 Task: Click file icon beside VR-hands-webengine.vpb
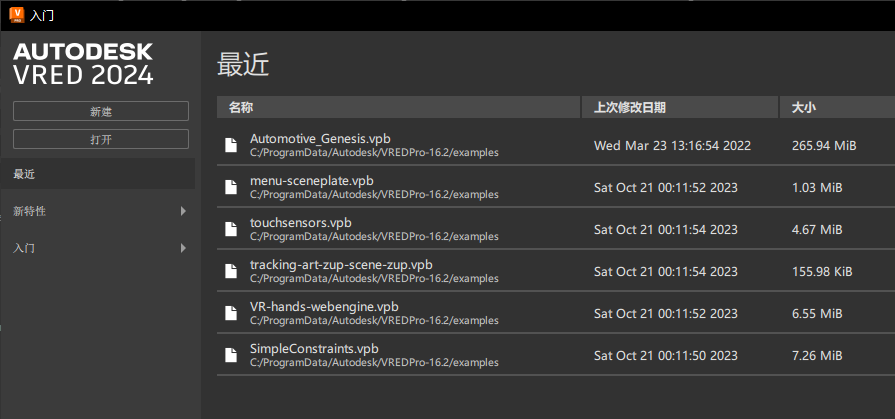232,313
